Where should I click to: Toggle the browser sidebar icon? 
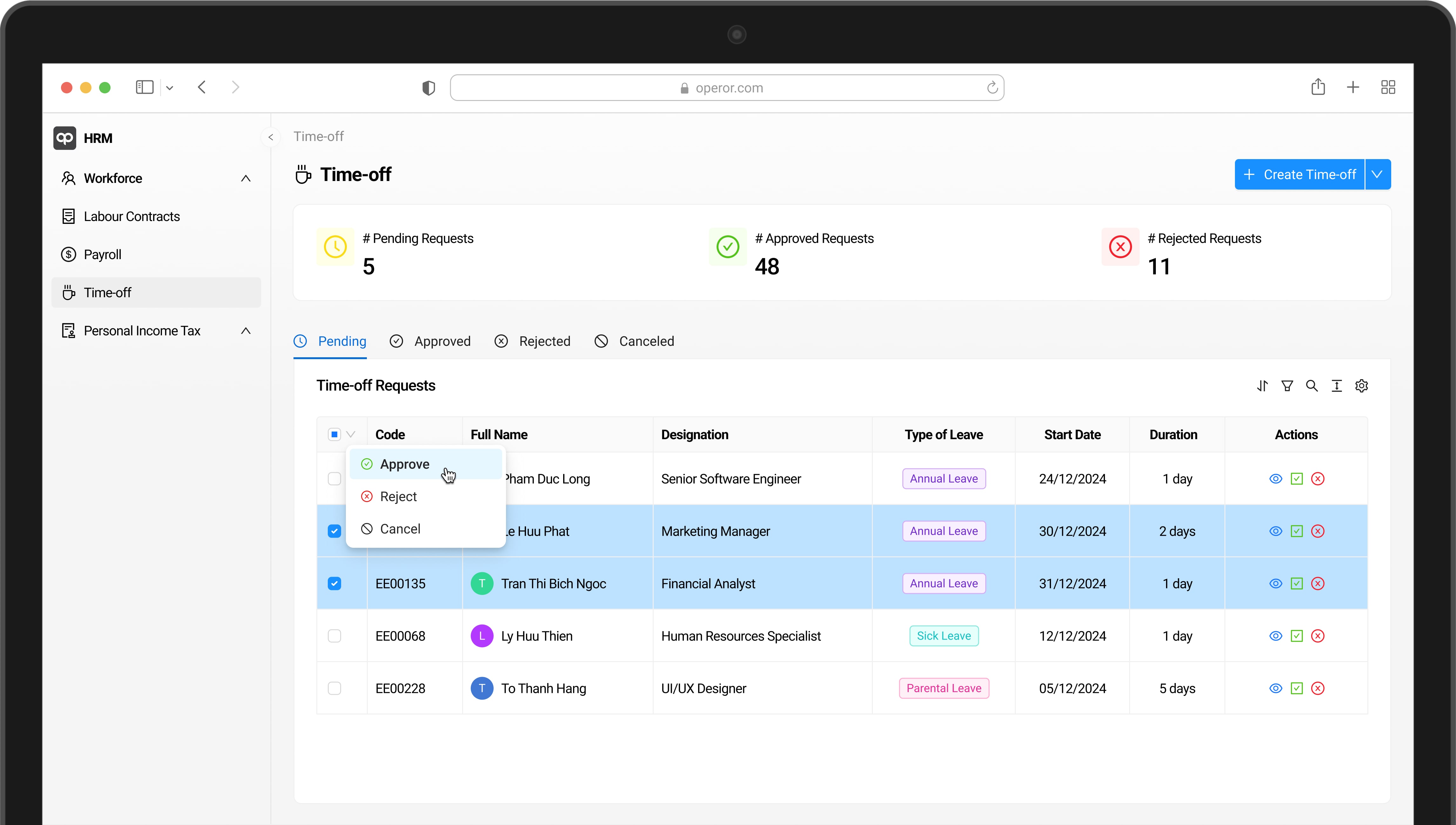pyautogui.click(x=145, y=87)
